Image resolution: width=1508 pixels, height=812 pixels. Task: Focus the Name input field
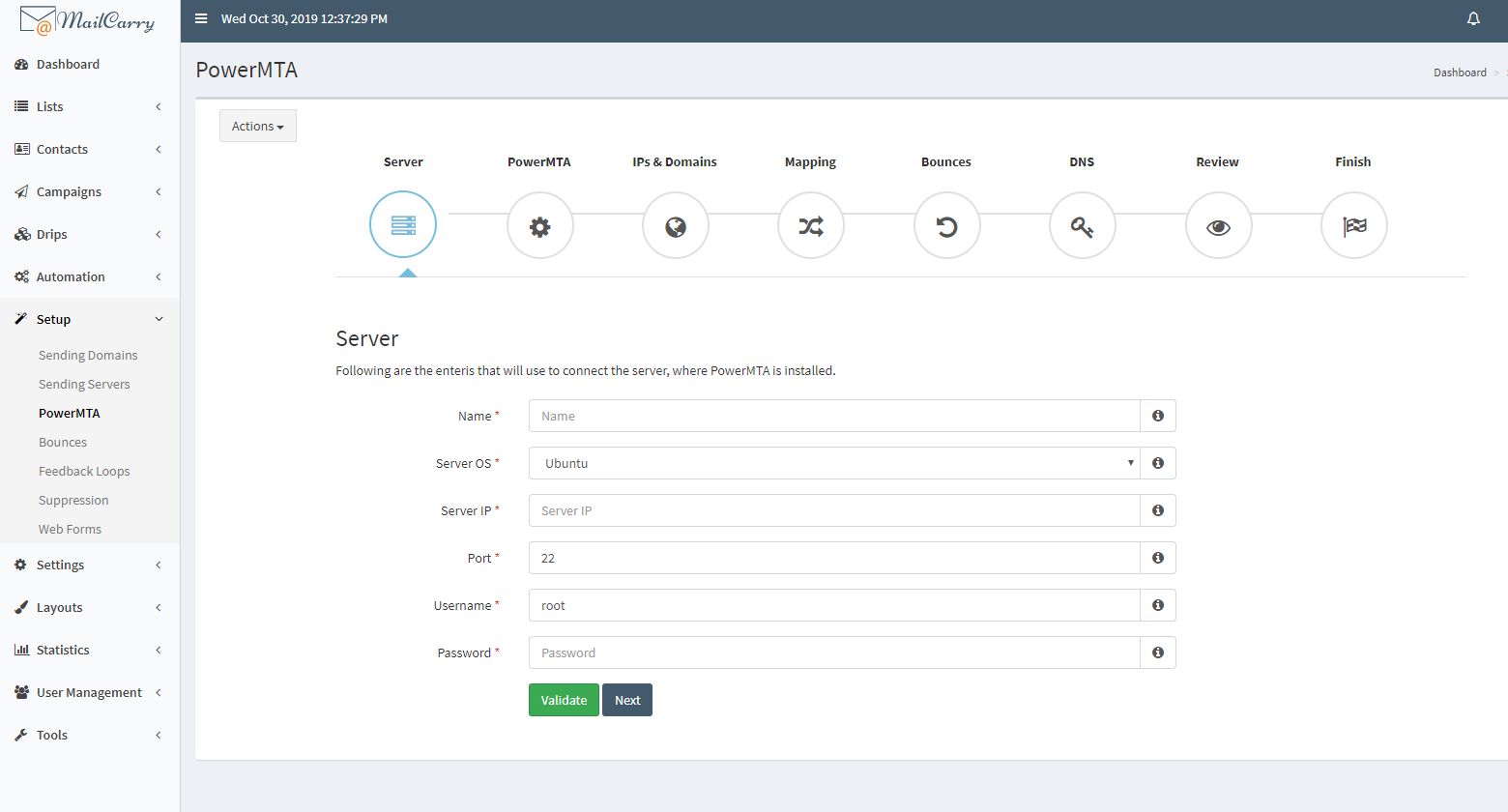pos(834,416)
